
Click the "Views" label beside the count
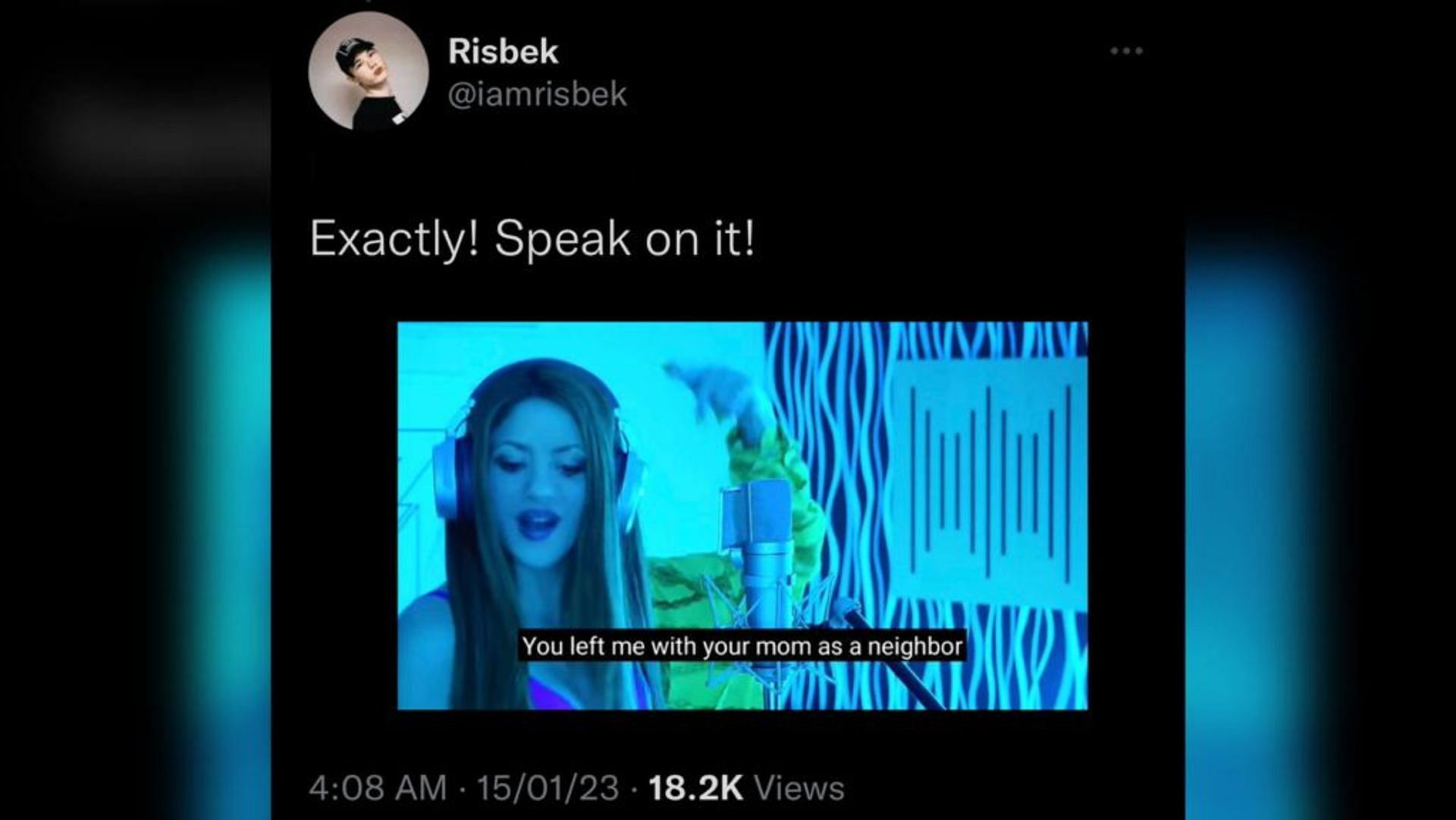[799, 788]
